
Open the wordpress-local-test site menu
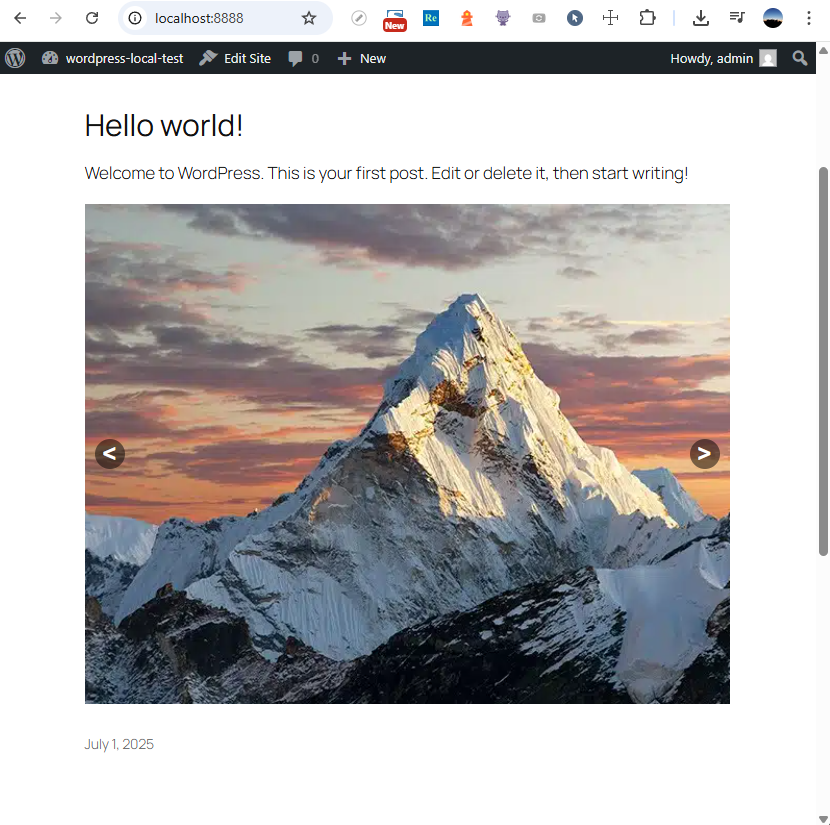click(113, 58)
